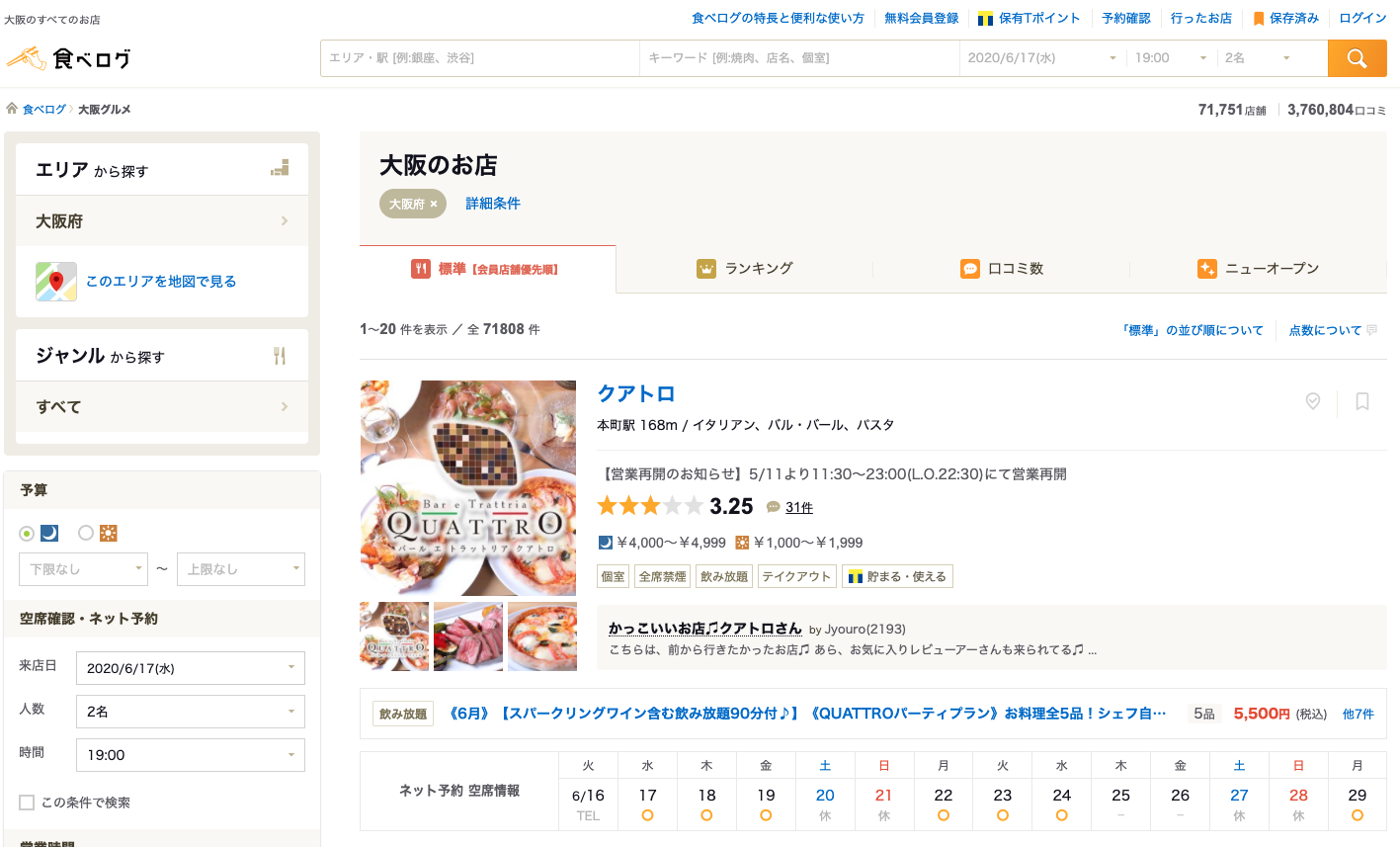Click the speech bubble icon next to 点数について

pos(1372,330)
